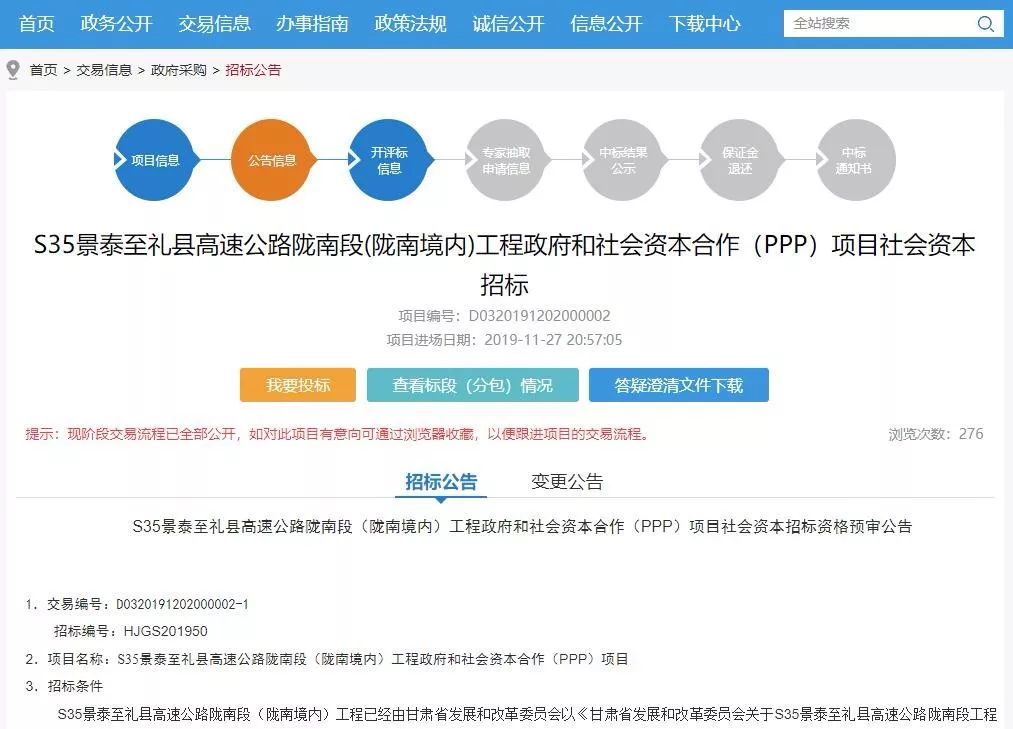This screenshot has width=1013, height=729.
Task: Stay on the 招标公告 tab
Action: click(x=441, y=481)
